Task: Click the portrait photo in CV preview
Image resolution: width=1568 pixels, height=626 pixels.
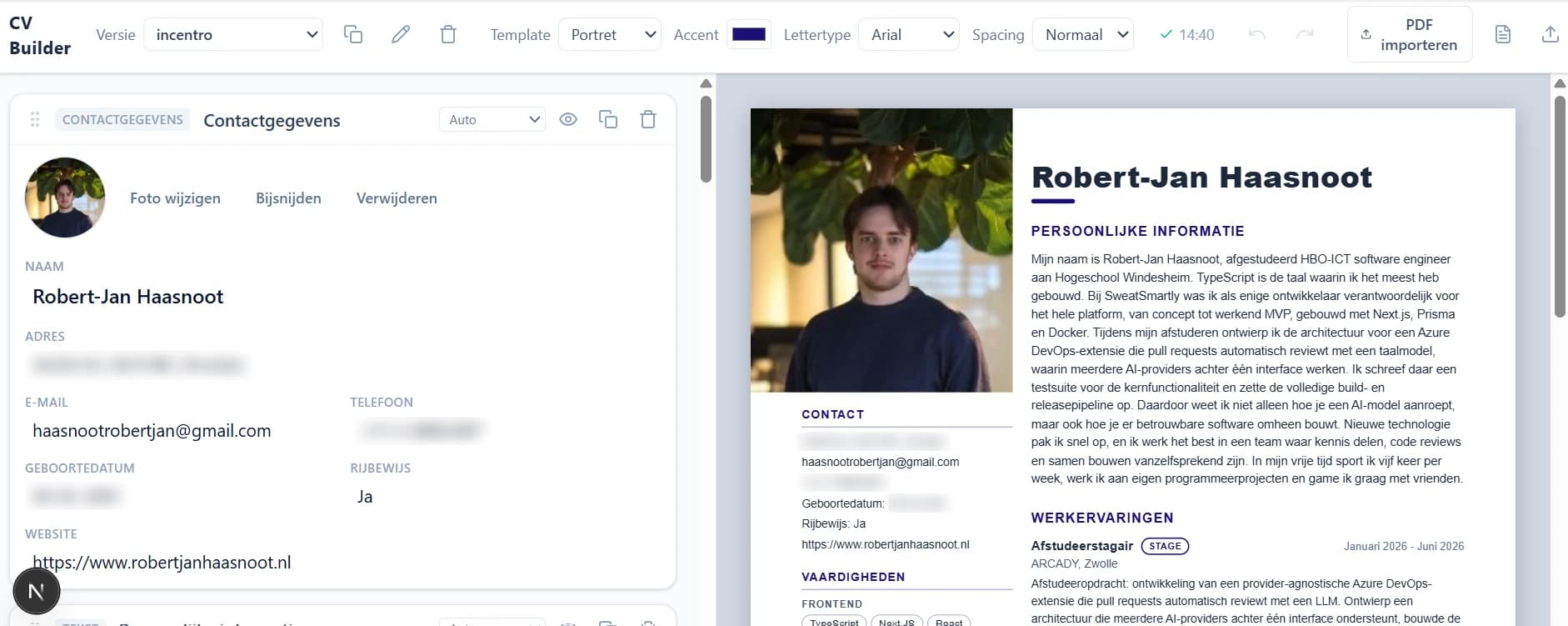Action: pos(881,250)
